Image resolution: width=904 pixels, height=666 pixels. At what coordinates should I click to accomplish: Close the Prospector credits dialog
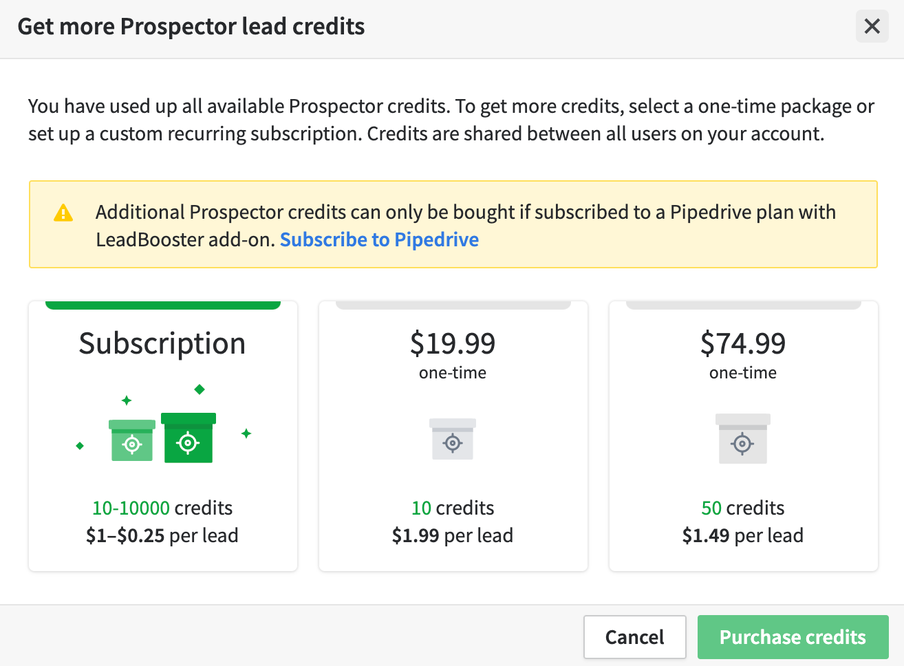(872, 26)
